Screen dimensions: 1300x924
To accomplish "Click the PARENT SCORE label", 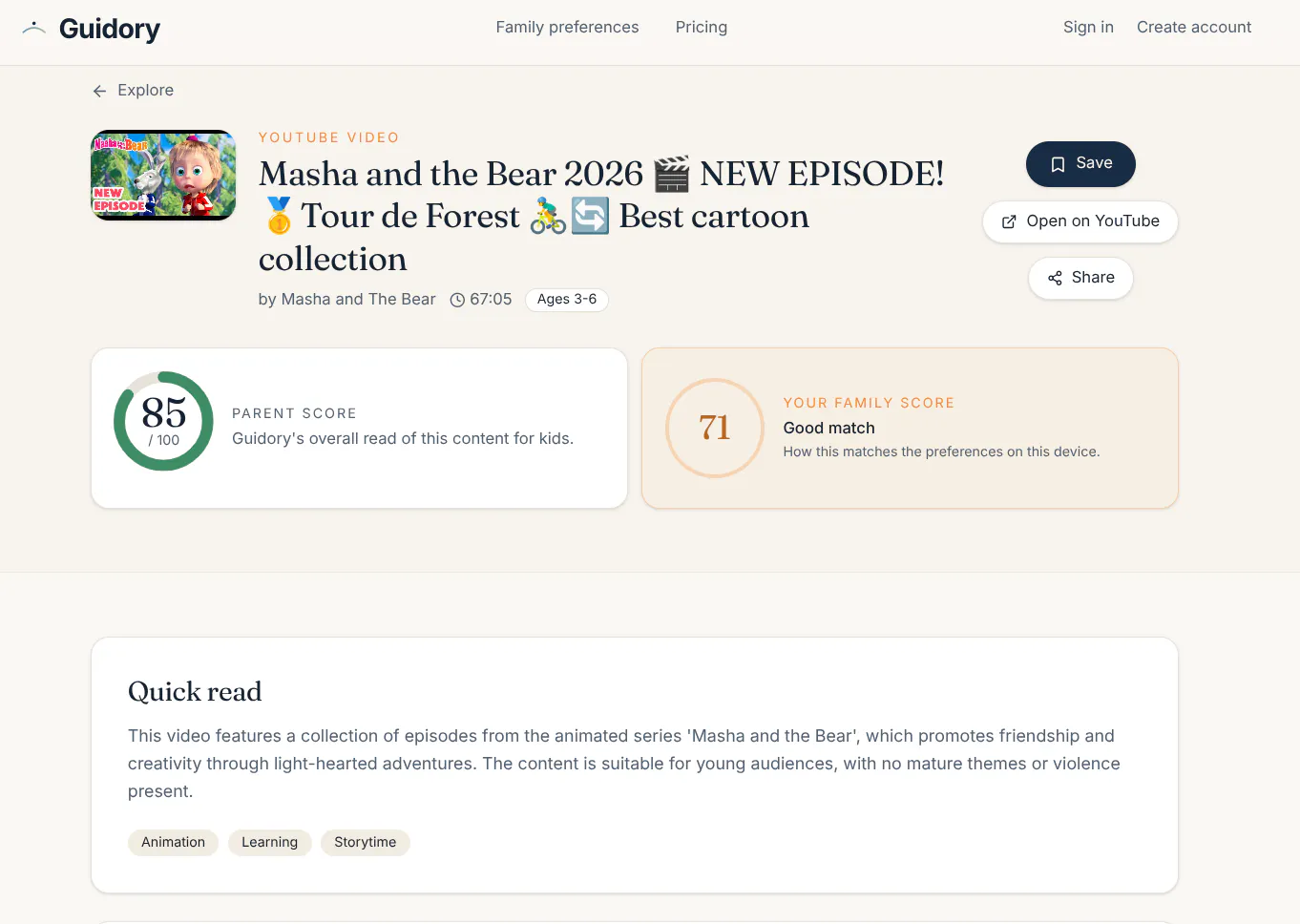I will coord(294,413).
